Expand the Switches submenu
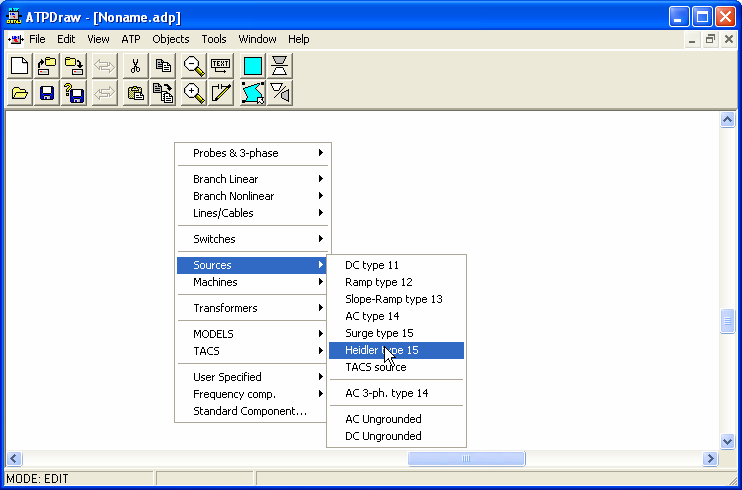Image resolution: width=742 pixels, height=490 pixels. pyautogui.click(x=253, y=239)
